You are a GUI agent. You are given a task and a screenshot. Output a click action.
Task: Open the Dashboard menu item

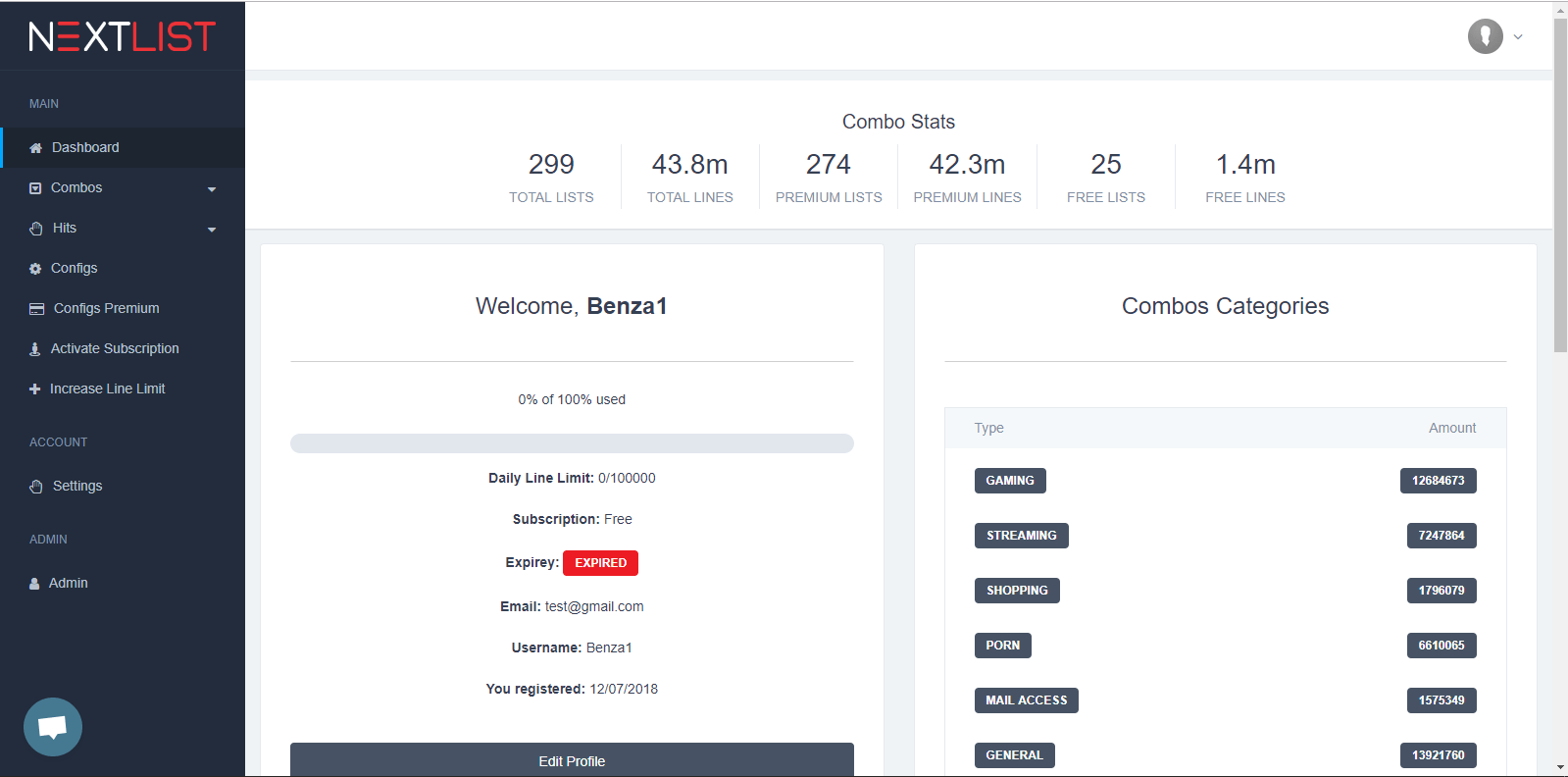click(x=123, y=147)
